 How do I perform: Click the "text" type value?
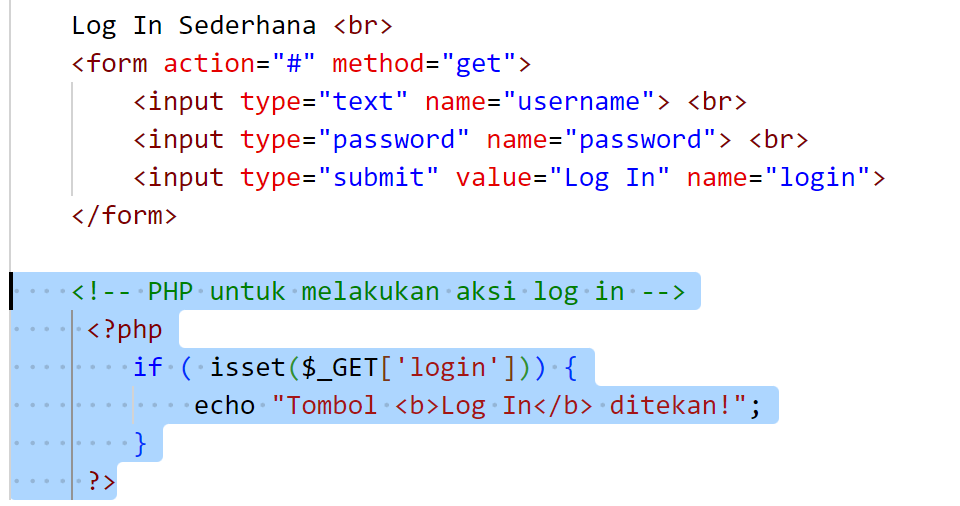point(362,102)
